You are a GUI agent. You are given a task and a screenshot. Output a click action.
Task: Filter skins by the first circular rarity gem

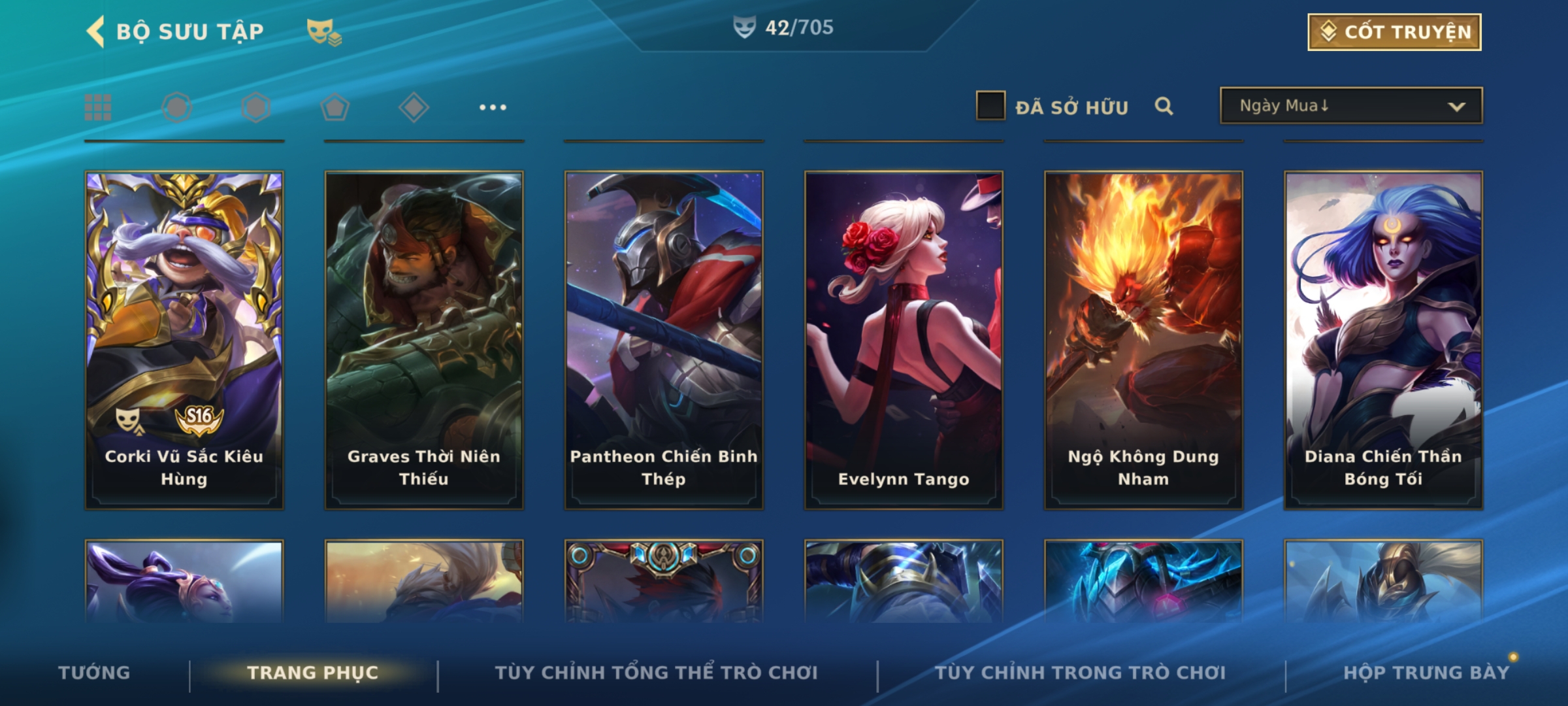click(177, 107)
